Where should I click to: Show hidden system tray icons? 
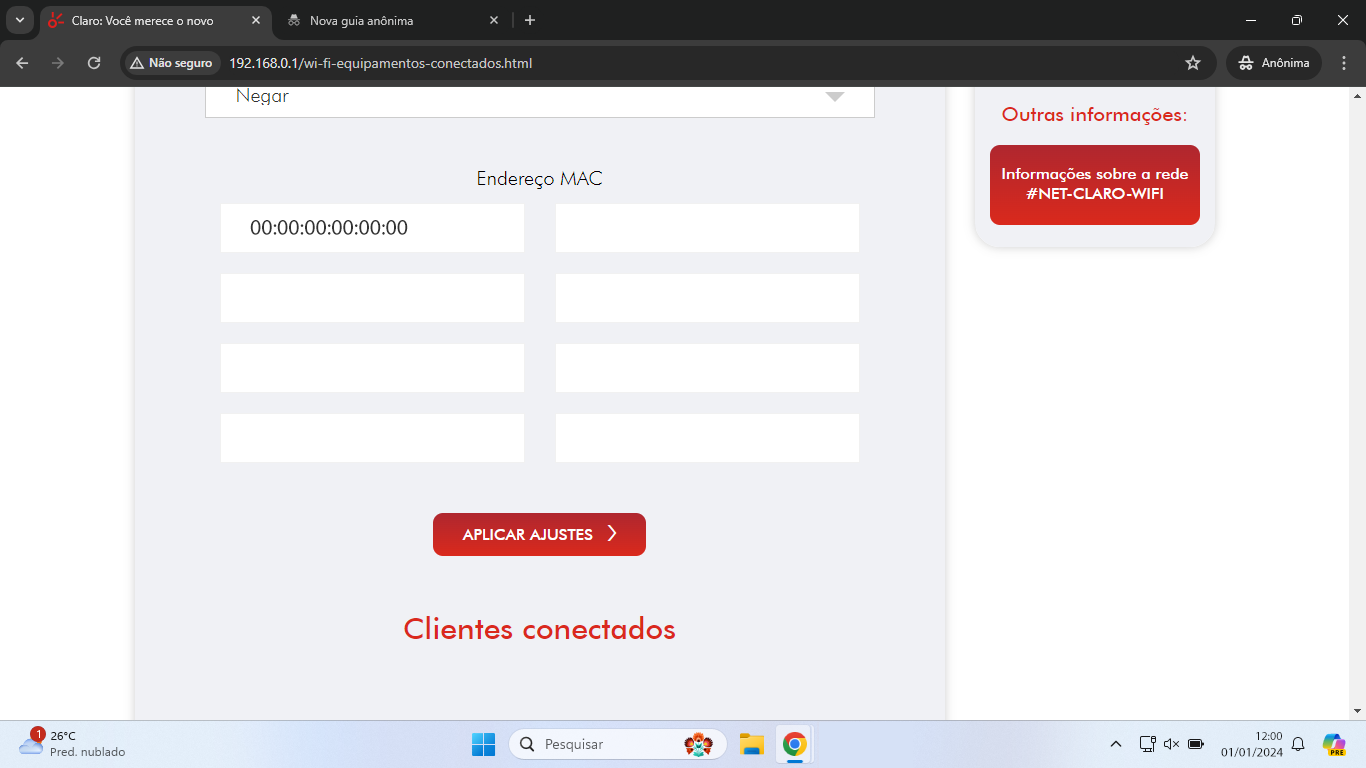click(1116, 744)
